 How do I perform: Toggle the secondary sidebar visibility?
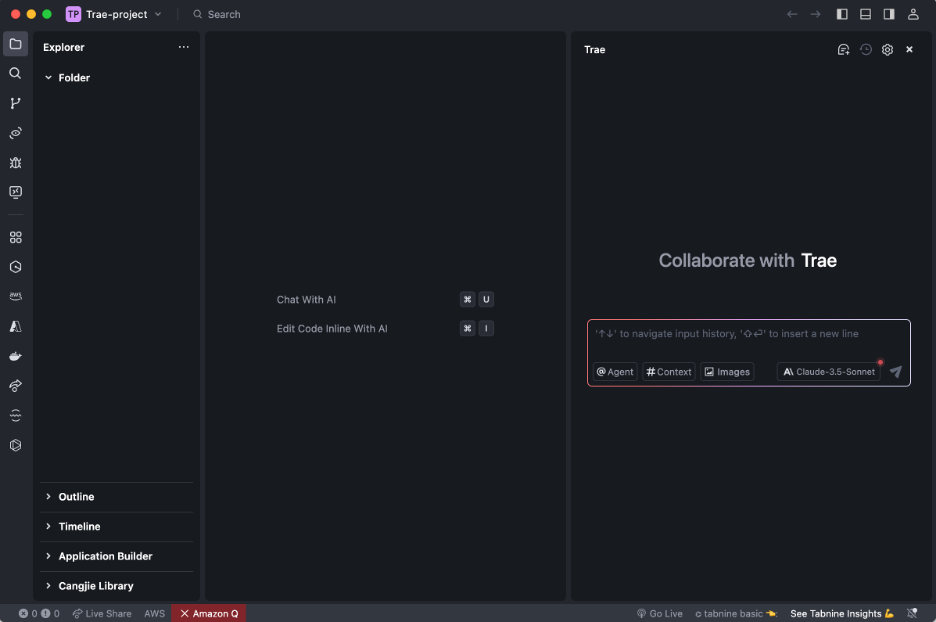click(x=888, y=14)
